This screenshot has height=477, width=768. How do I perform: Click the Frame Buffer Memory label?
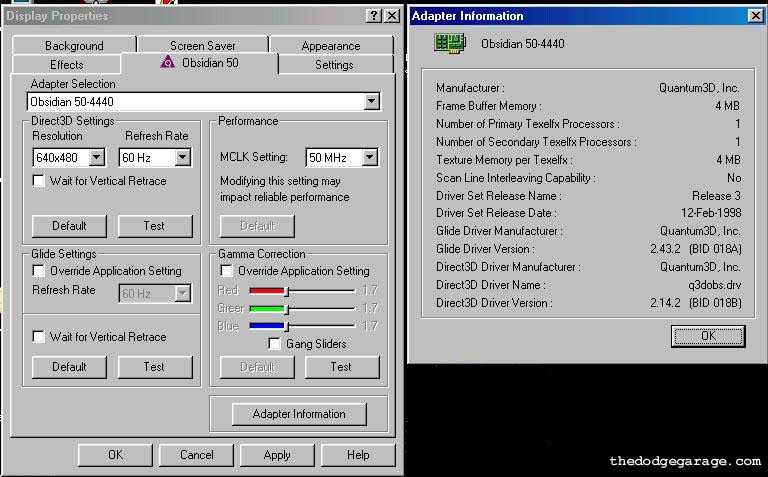click(x=489, y=106)
